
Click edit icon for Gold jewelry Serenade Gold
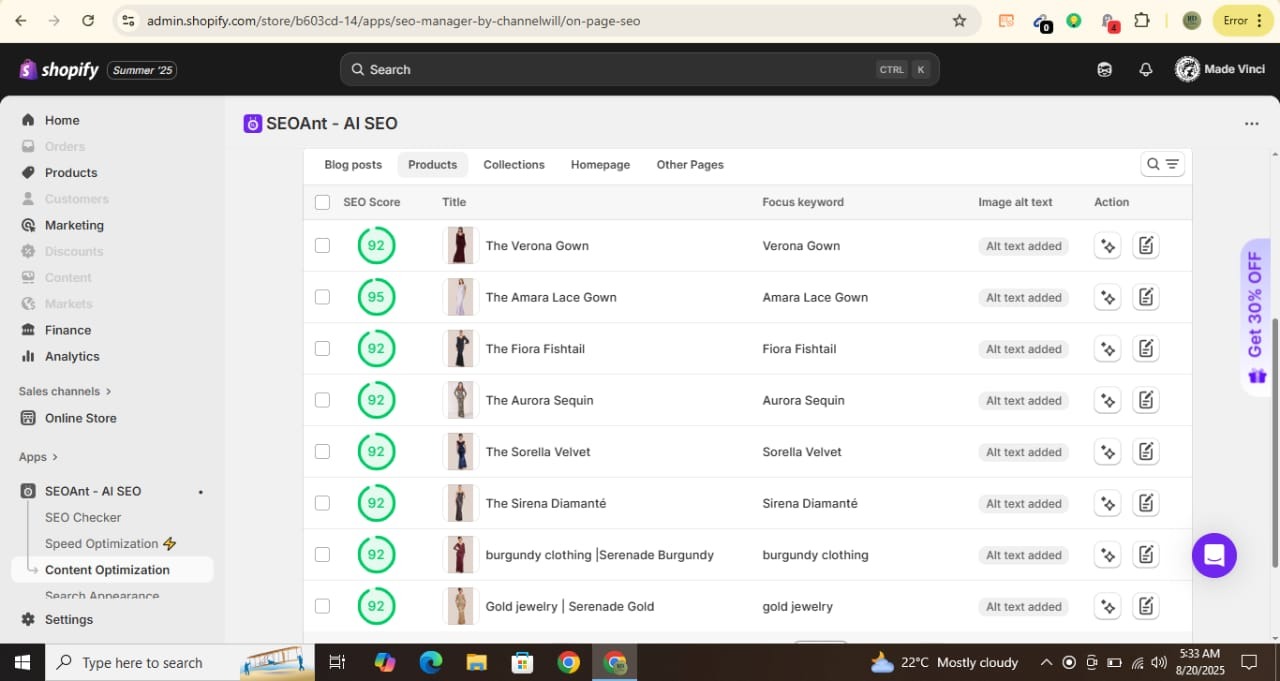tap(1146, 606)
